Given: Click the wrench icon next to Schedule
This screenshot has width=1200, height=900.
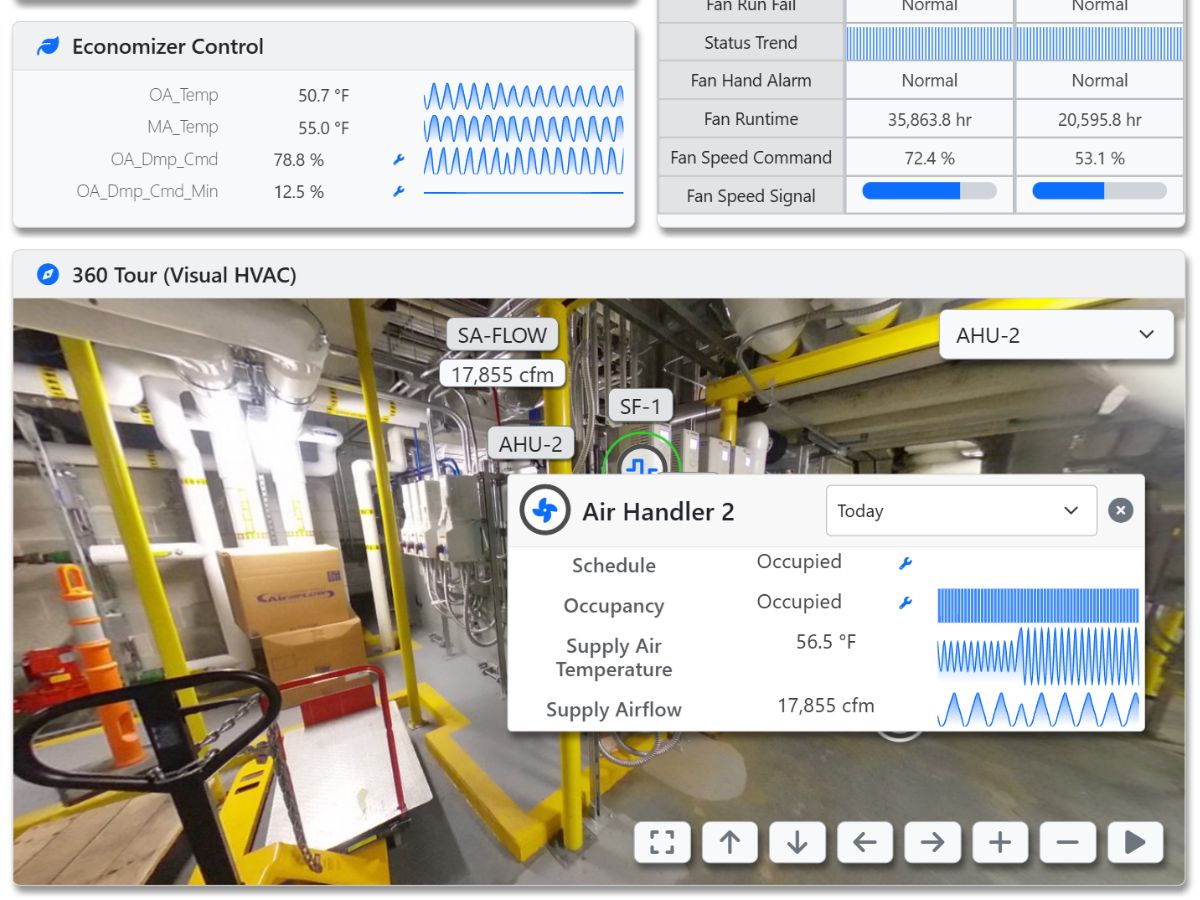Looking at the screenshot, I should click(905, 563).
